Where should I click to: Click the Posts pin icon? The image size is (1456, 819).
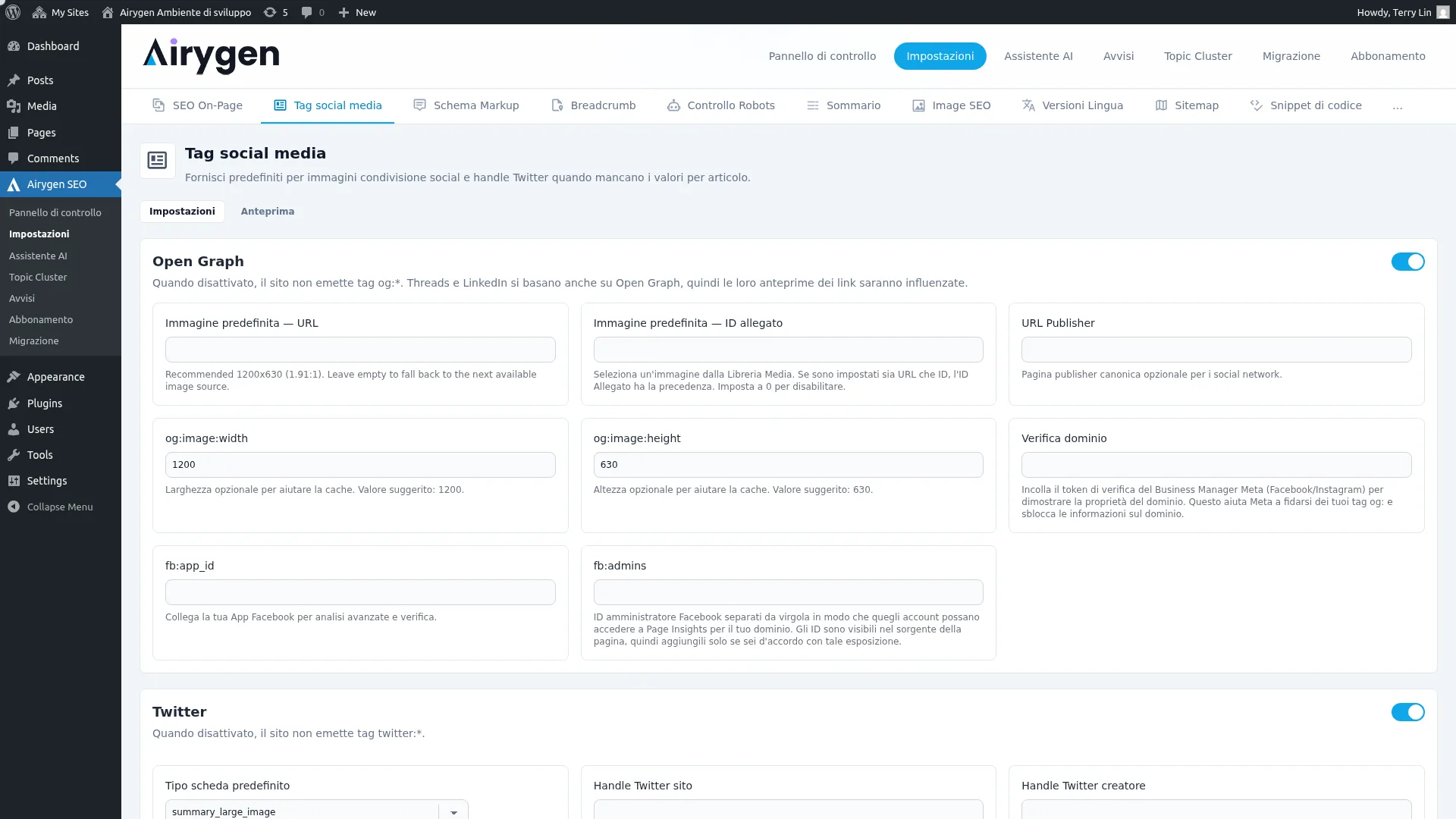point(14,80)
